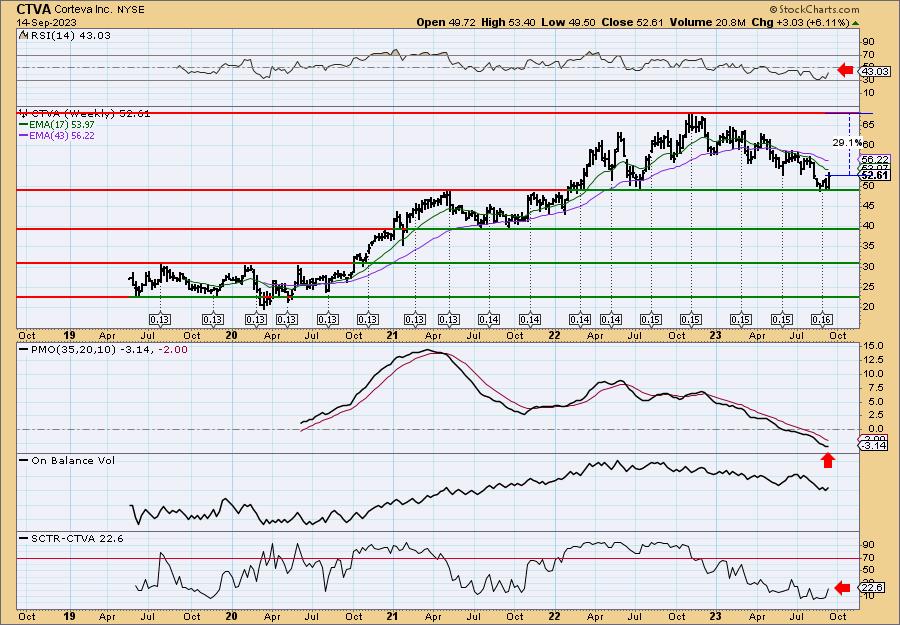Click the 43.03 RSI value tag on right axis

click(x=876, y=72)
